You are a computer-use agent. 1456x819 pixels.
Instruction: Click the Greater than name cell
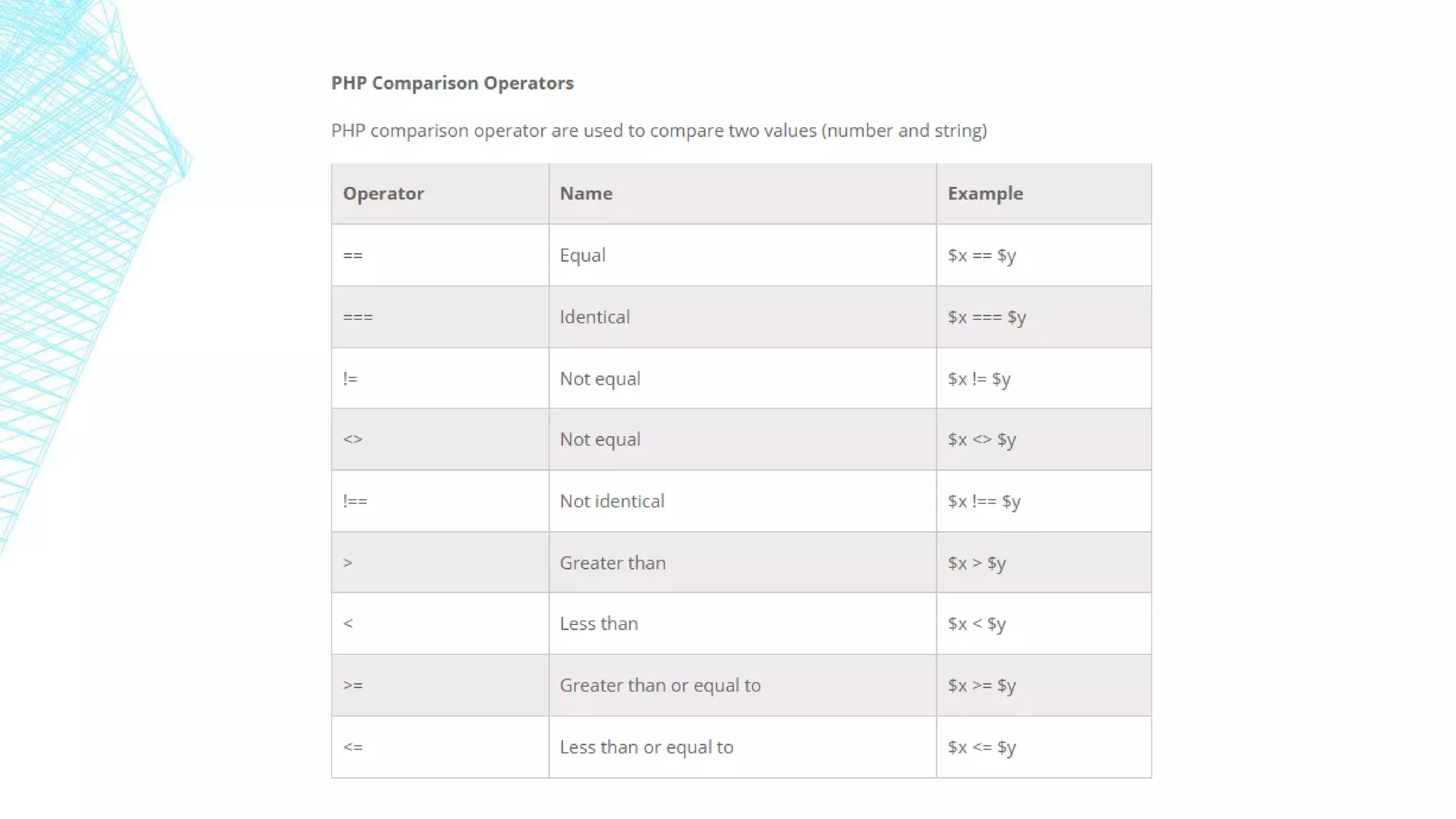(x=742, y=562)
